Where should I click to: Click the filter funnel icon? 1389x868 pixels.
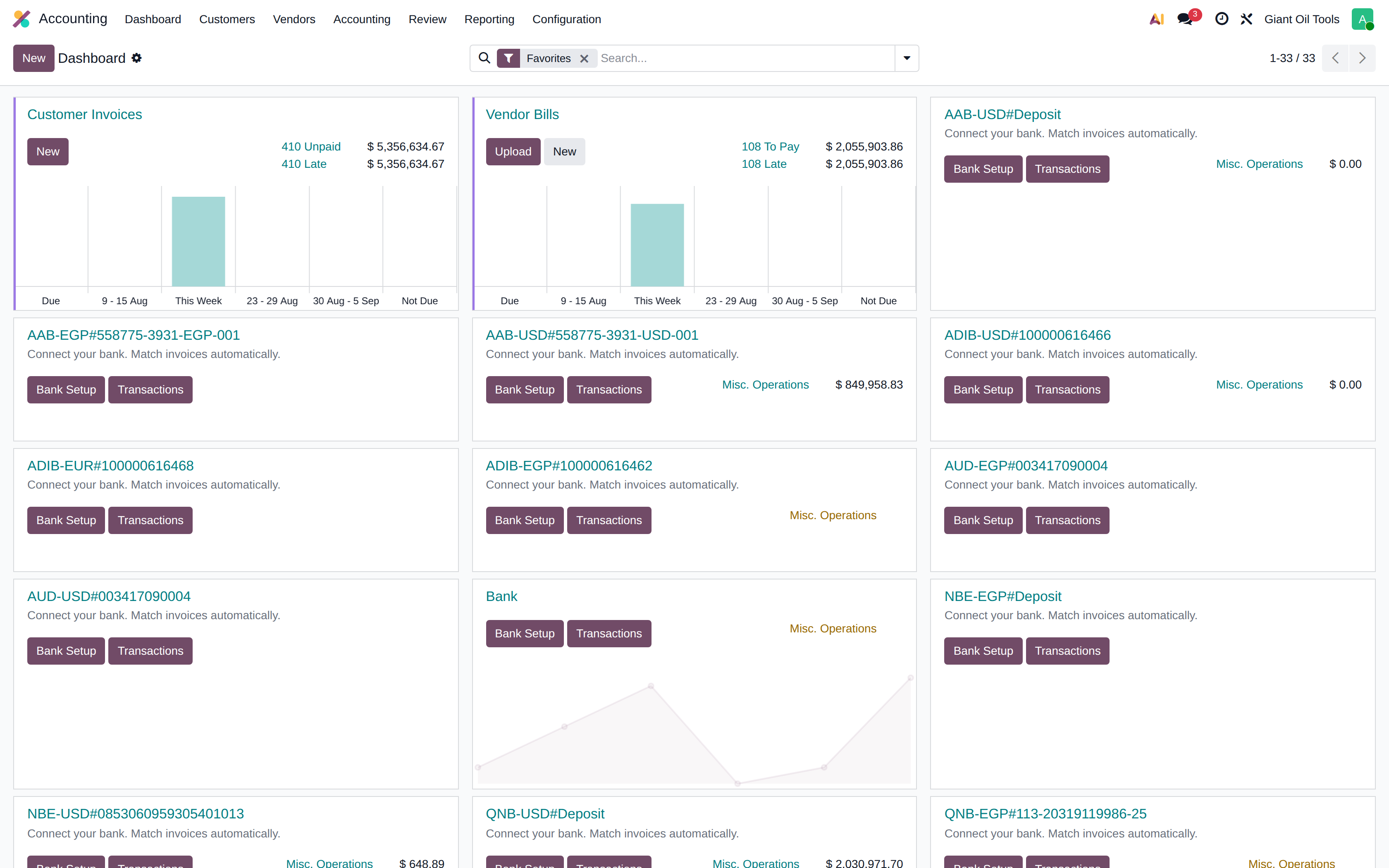508,58
